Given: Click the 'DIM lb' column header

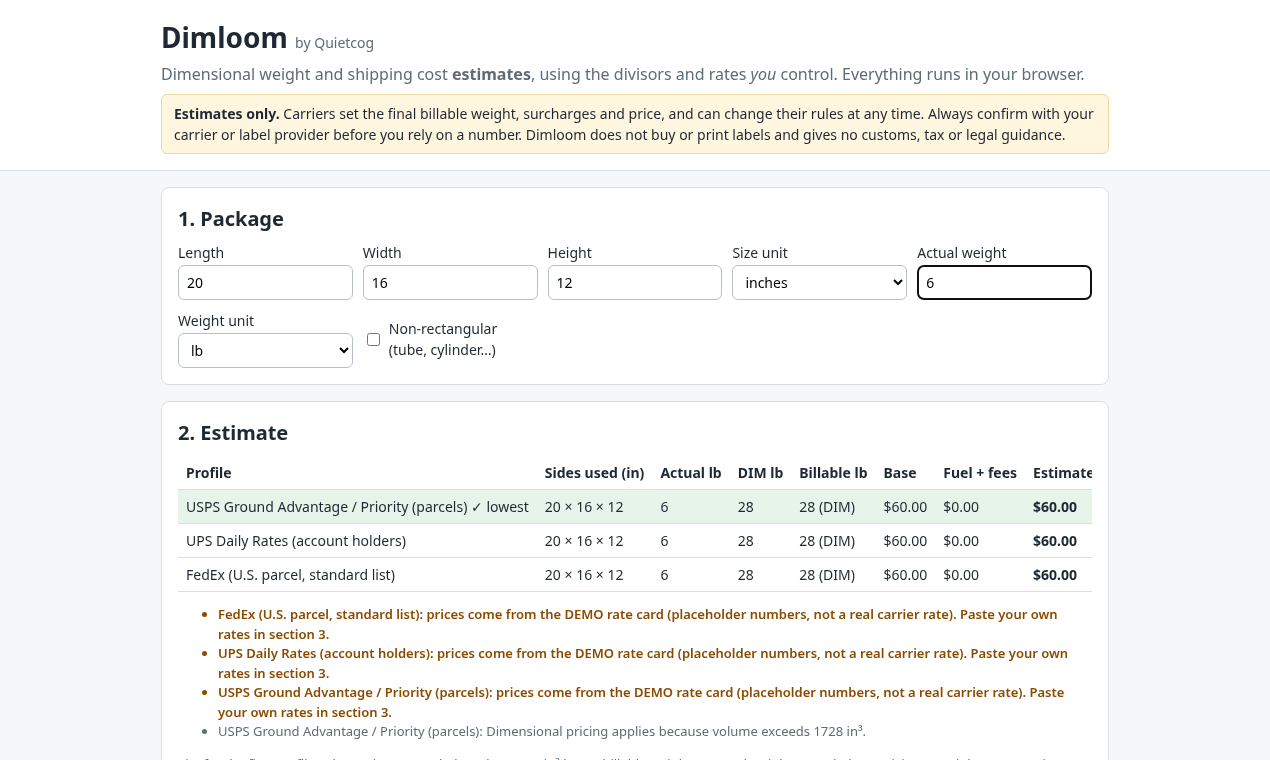Looking at the screenshot, I should point(760,473).
